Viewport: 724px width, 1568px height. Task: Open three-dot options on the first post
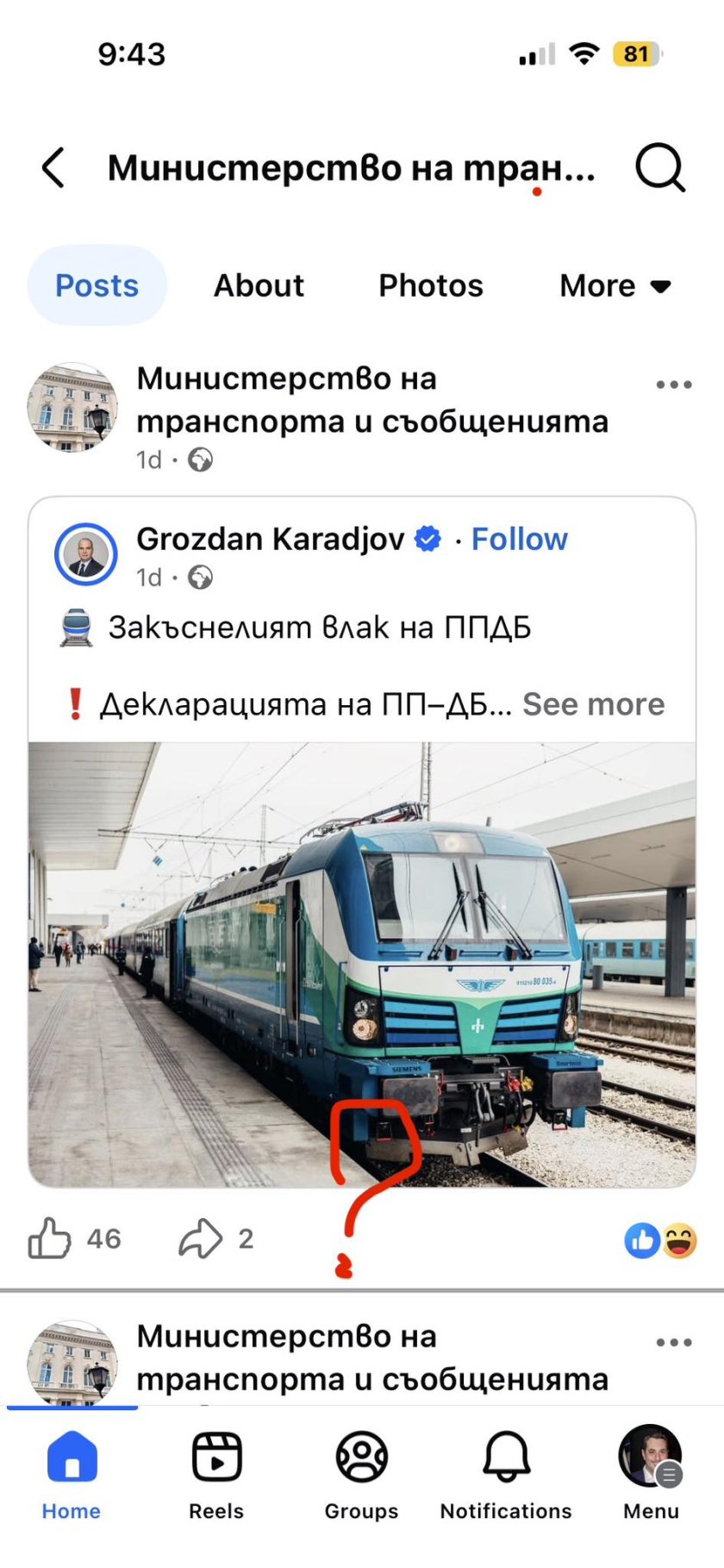pos(674,384)
